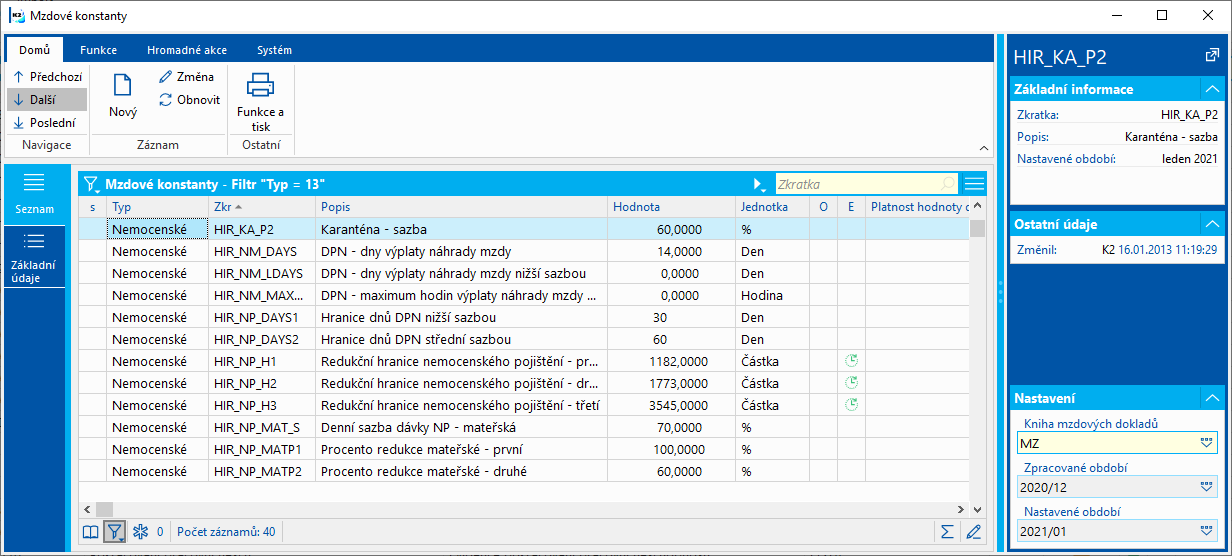Click clock icon in HIR_NP_H2 row
This screenshot has width=1232, height=556.
pos(852,383)
